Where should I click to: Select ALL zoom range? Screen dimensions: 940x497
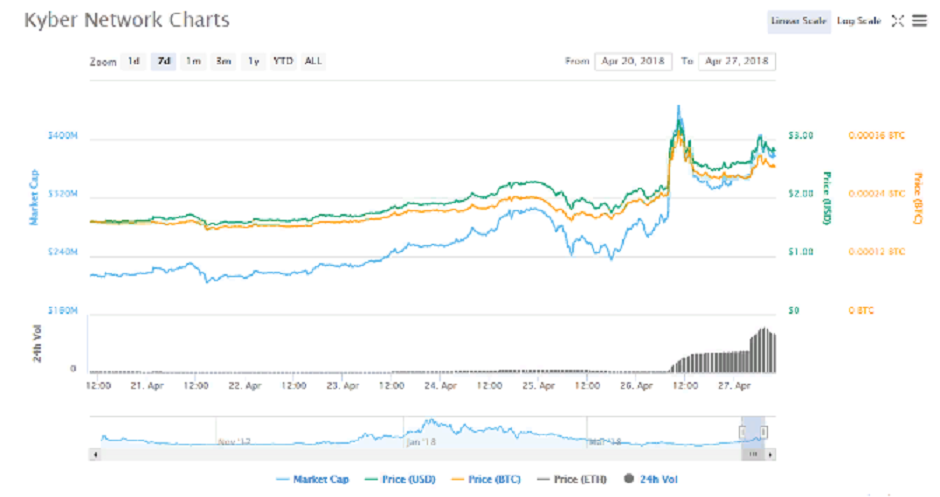[x=313, y=61]
